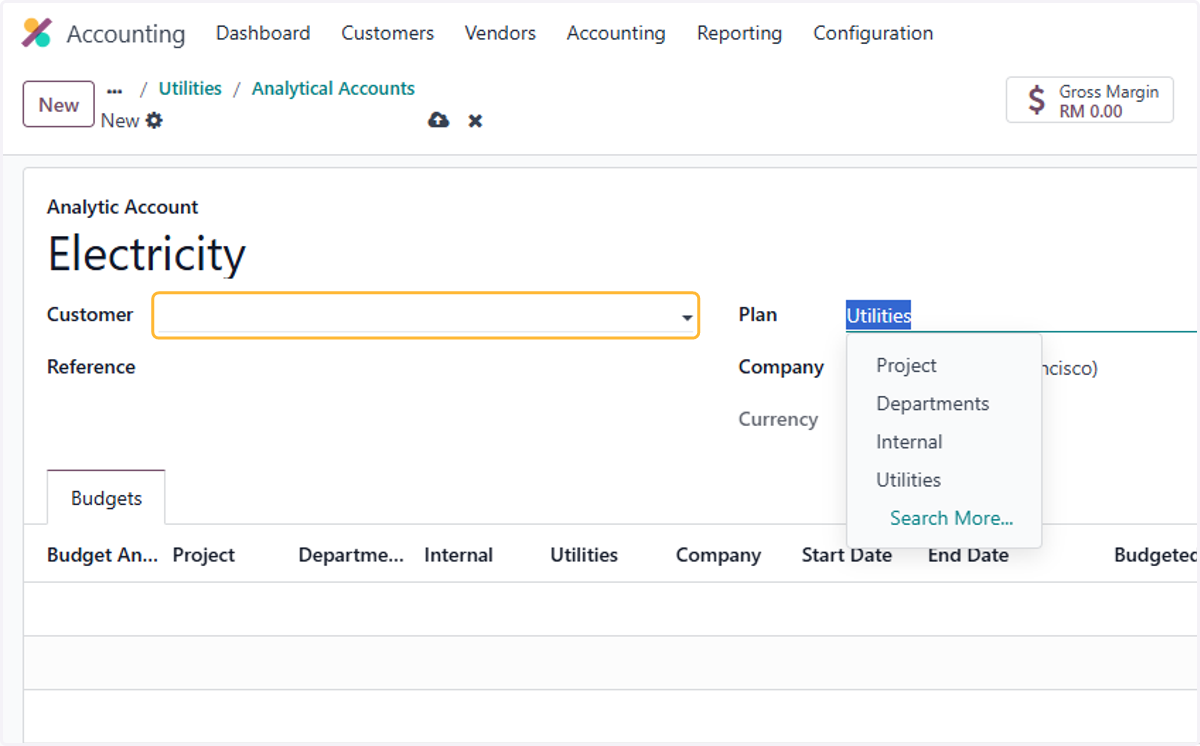
Task: Click the New button
Action: (59, 104)
